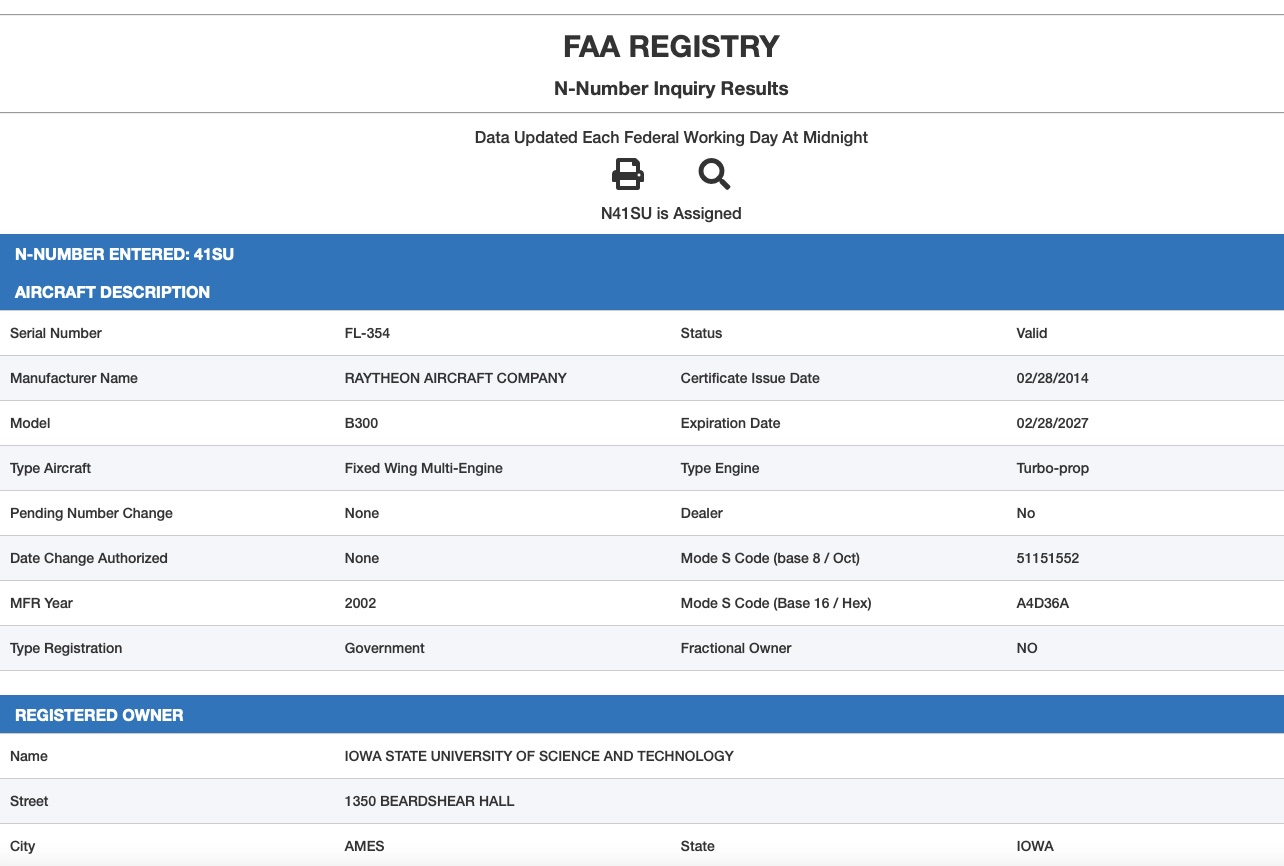Viewport: 1284px width, 866px height.
Task: Click the Certificate Issue Date label
Action: tap(750, 378)
